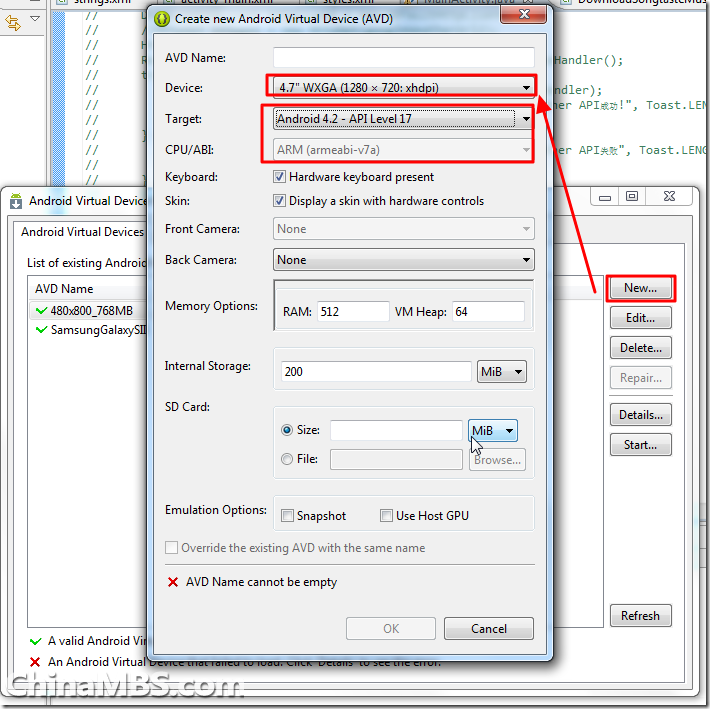Click the green checkmark icon next to SamsungGalaxySII

point(41,330)
